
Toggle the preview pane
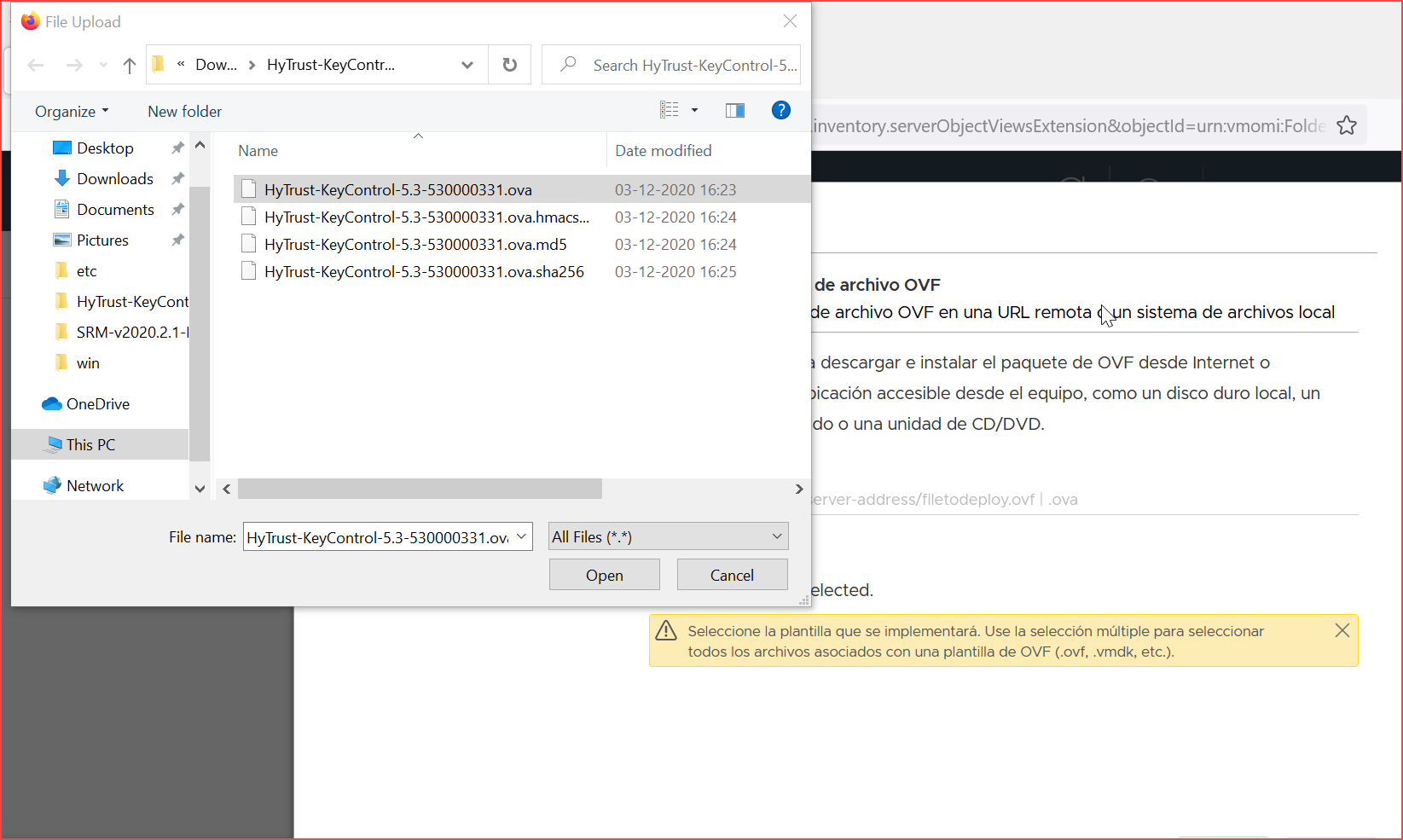(x=735, y=110)
